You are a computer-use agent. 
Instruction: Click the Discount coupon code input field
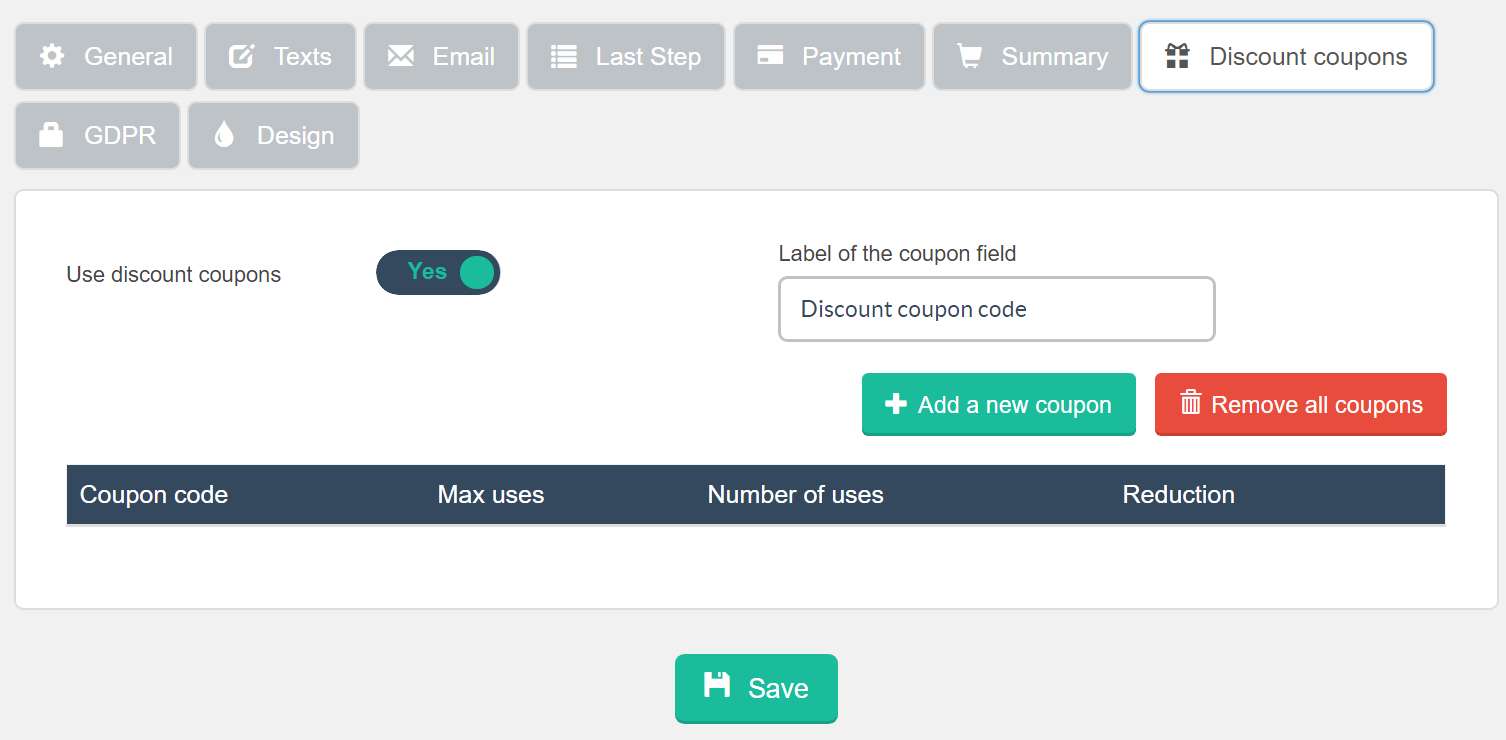(996, 309)
